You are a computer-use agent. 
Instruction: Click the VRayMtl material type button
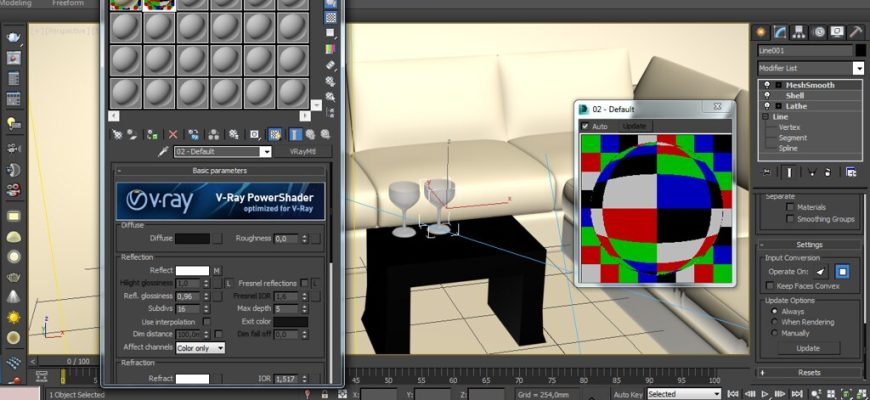pos(302,152)
